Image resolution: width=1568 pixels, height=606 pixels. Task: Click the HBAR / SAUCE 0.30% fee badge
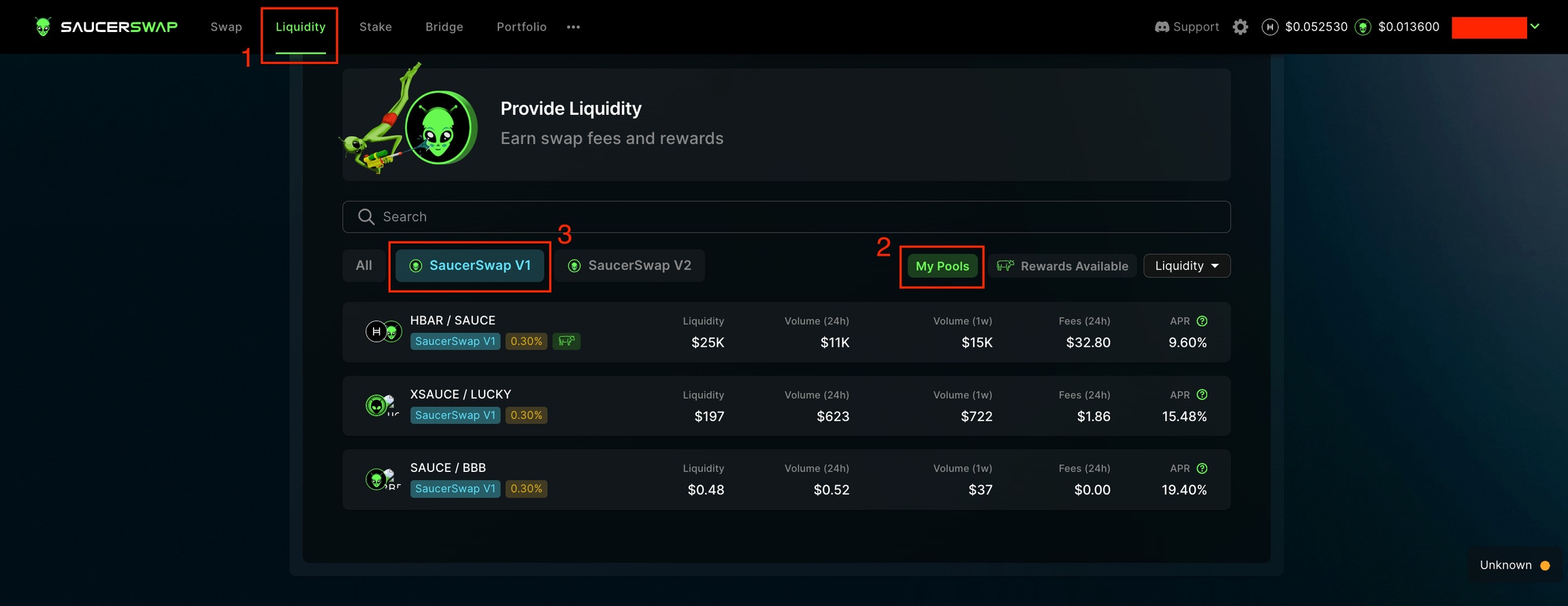tap(526, 341)
